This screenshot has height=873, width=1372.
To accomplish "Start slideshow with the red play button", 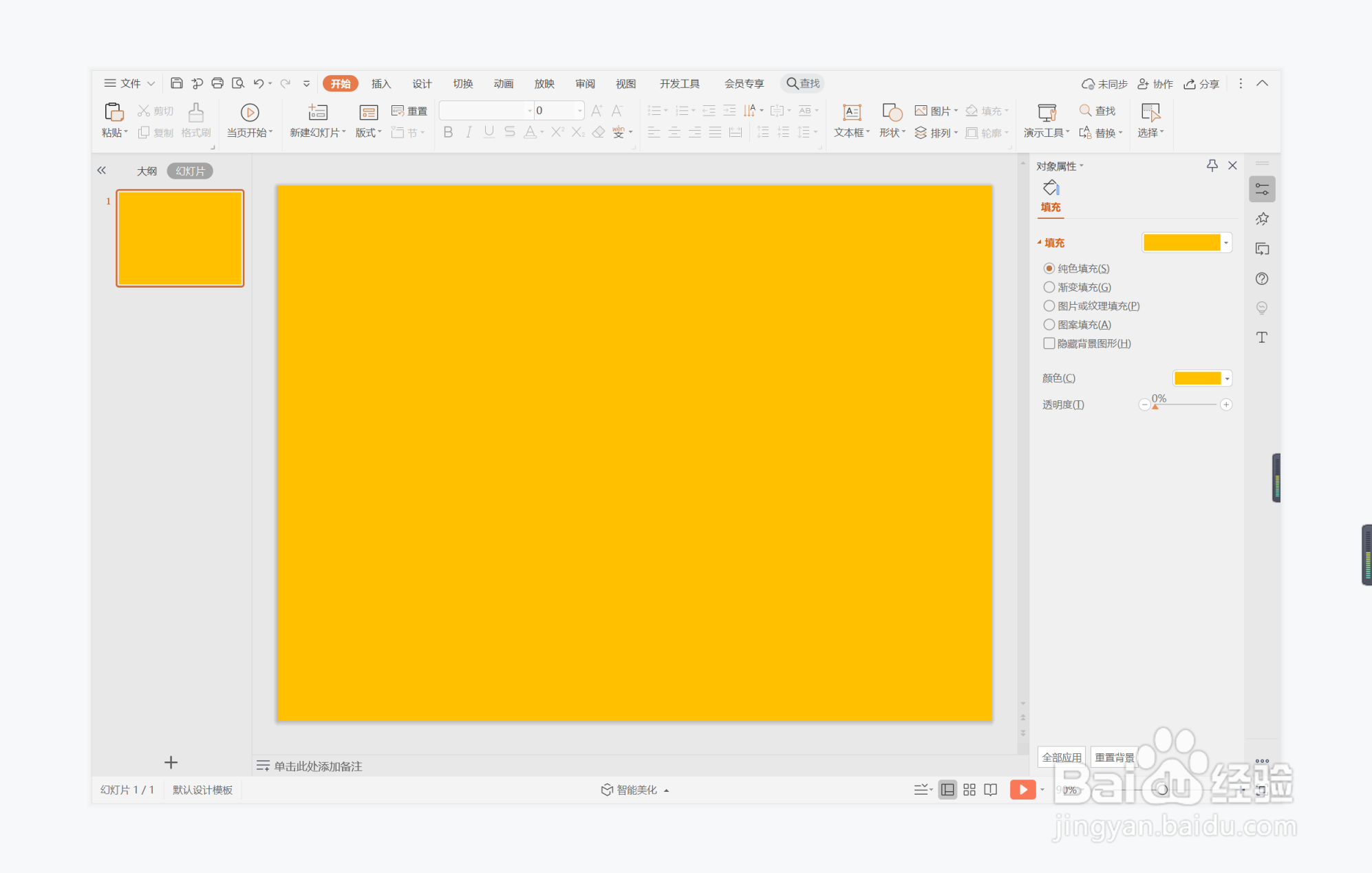I will tap(1022, 789).
